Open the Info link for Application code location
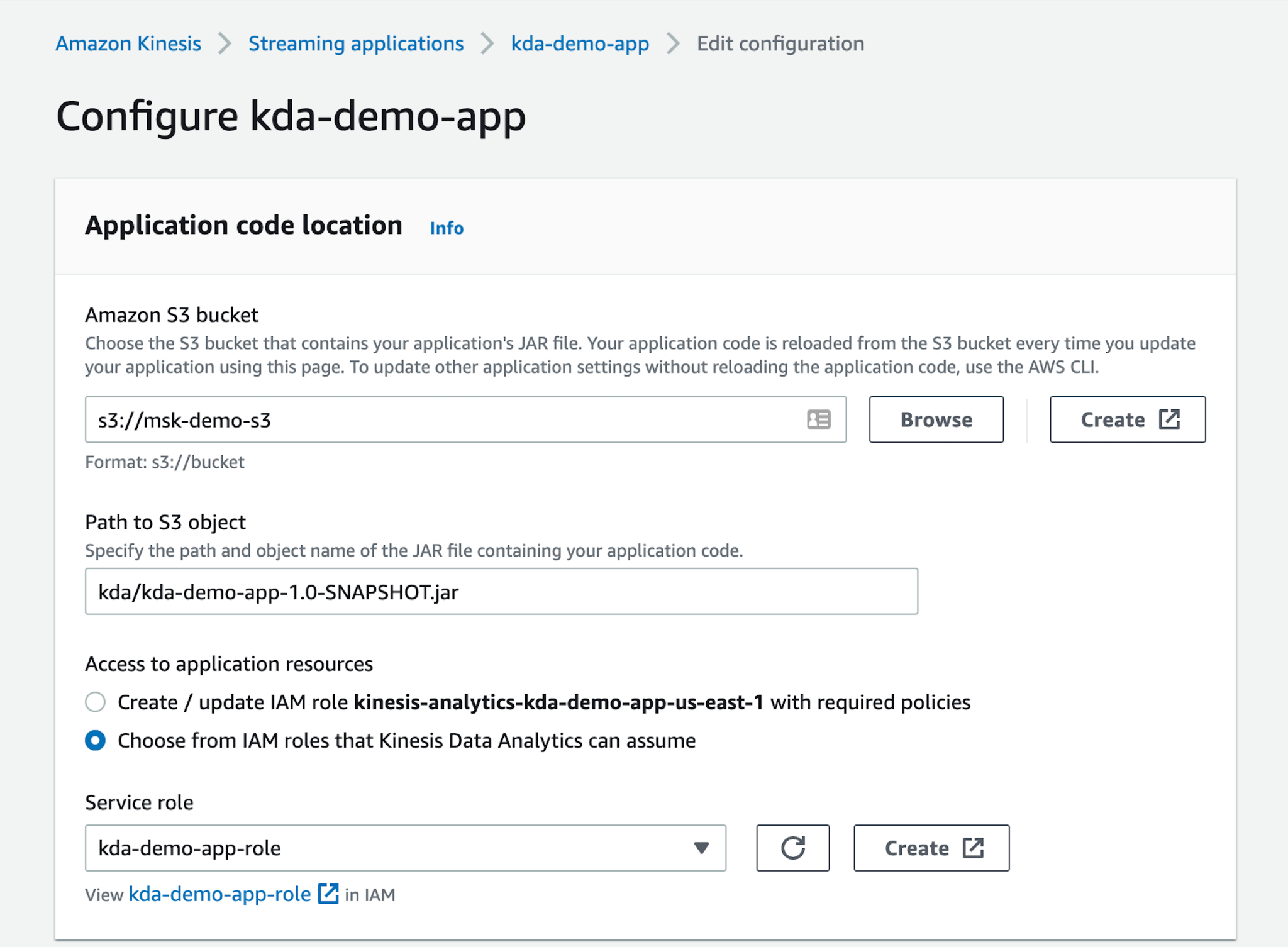The height and width of the screenshot is (947, 1288). pyautogui.click(x=446, y=228)
